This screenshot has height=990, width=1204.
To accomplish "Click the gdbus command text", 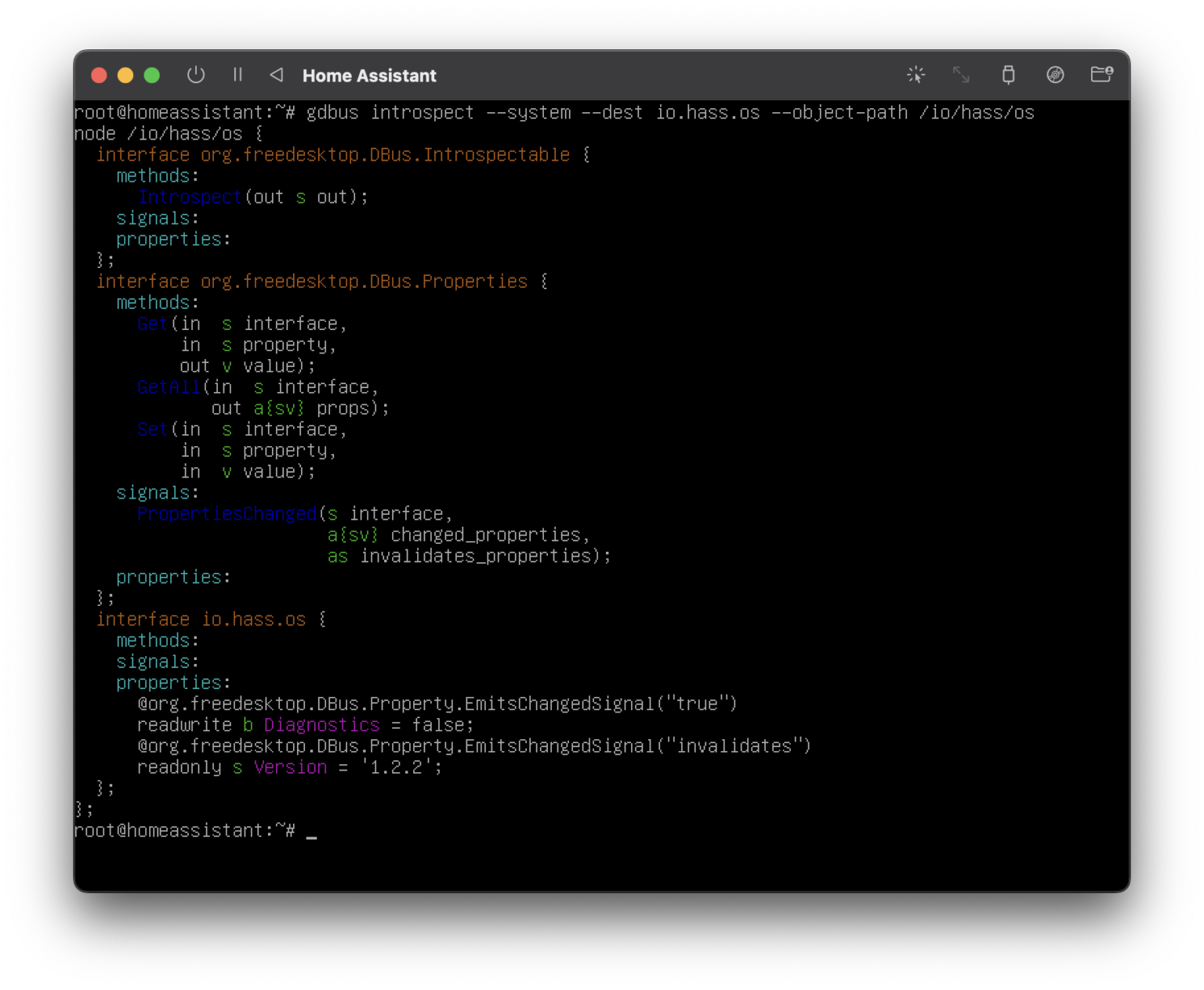I will (332, 112).
